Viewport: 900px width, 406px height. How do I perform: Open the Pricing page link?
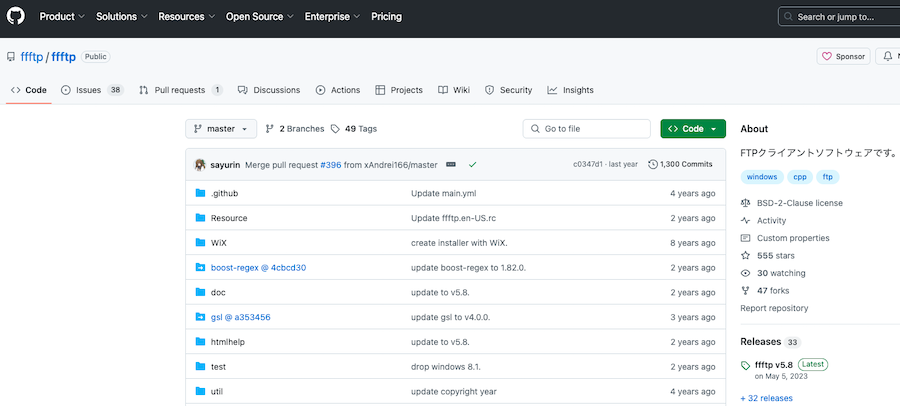[x=386, y=17]
